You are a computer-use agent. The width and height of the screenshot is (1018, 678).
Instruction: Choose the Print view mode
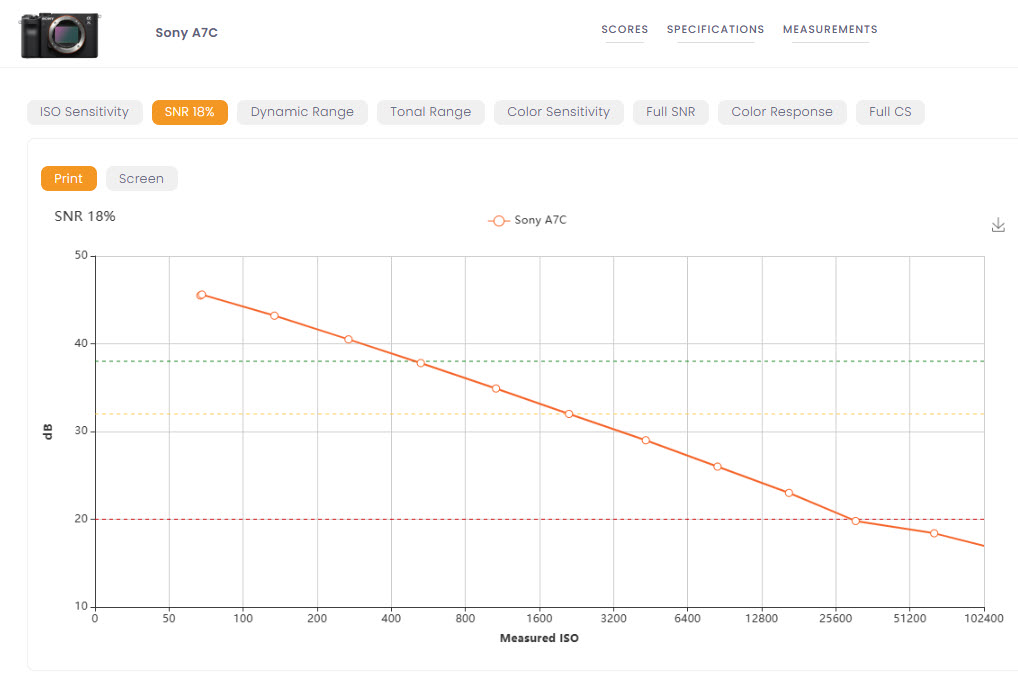coord(69,179)
